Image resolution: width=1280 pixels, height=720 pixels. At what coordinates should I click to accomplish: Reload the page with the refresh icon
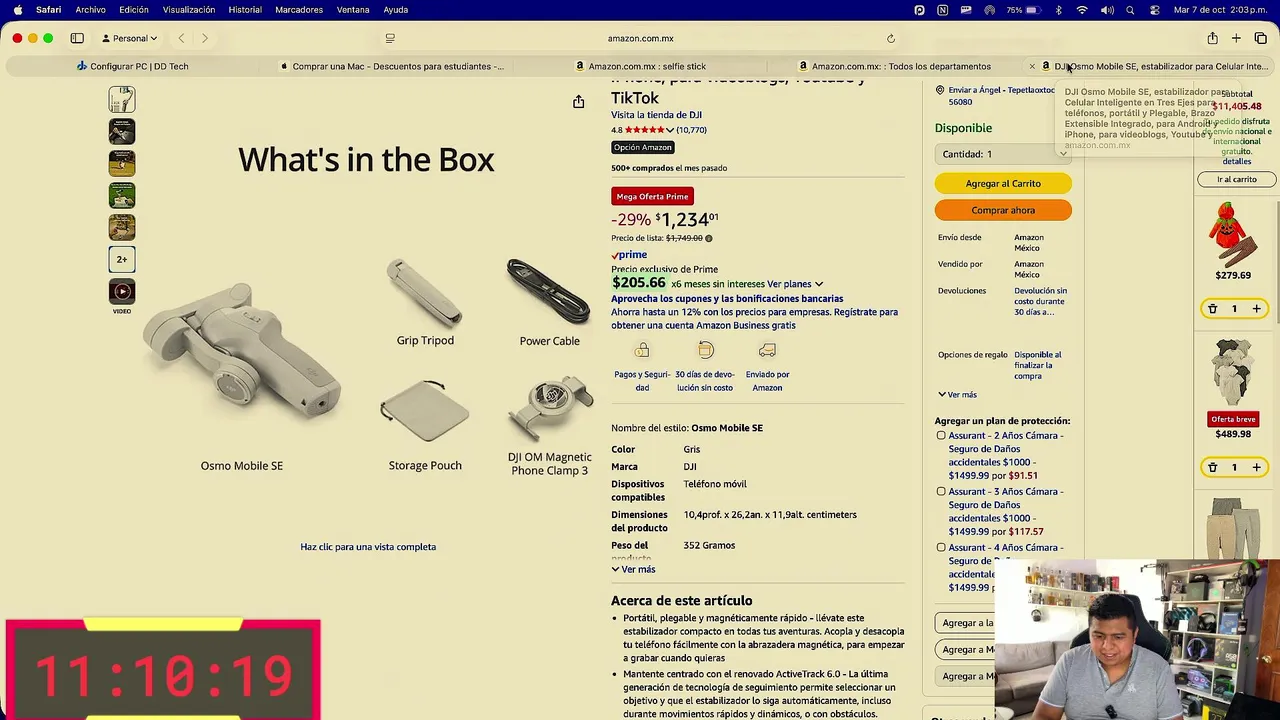point(890,38)
